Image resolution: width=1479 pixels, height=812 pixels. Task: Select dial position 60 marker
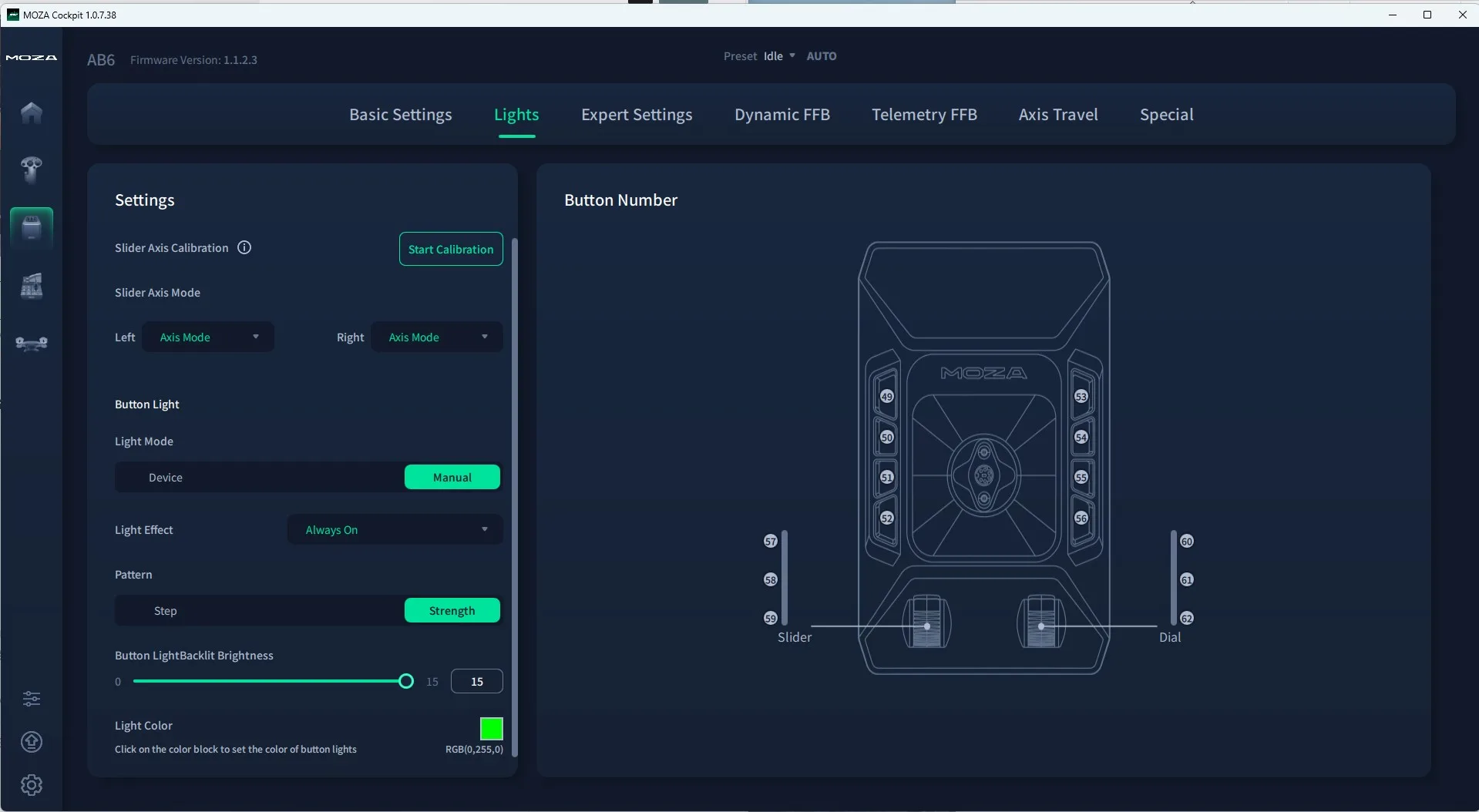tap(1187, 542)
